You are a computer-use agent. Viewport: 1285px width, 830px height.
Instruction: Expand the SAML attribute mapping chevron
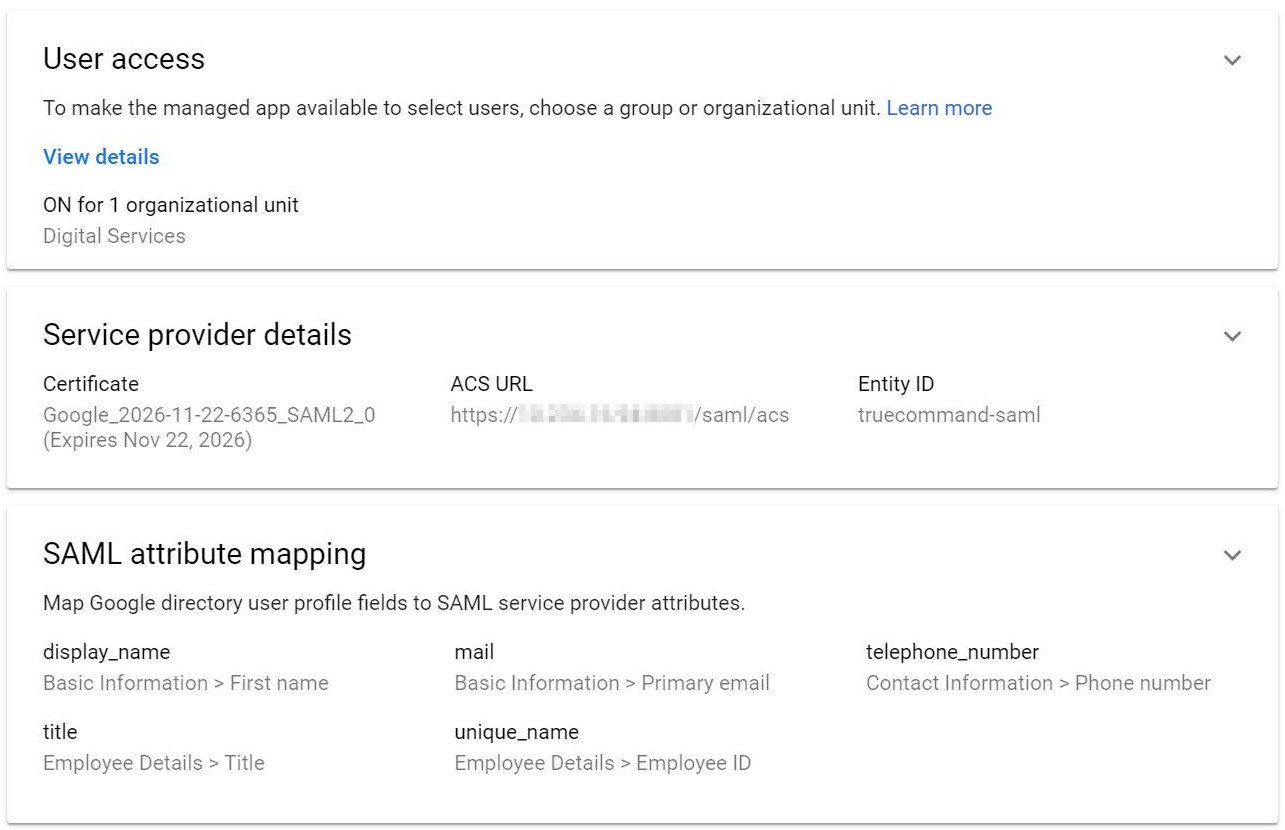(1232, 555)
